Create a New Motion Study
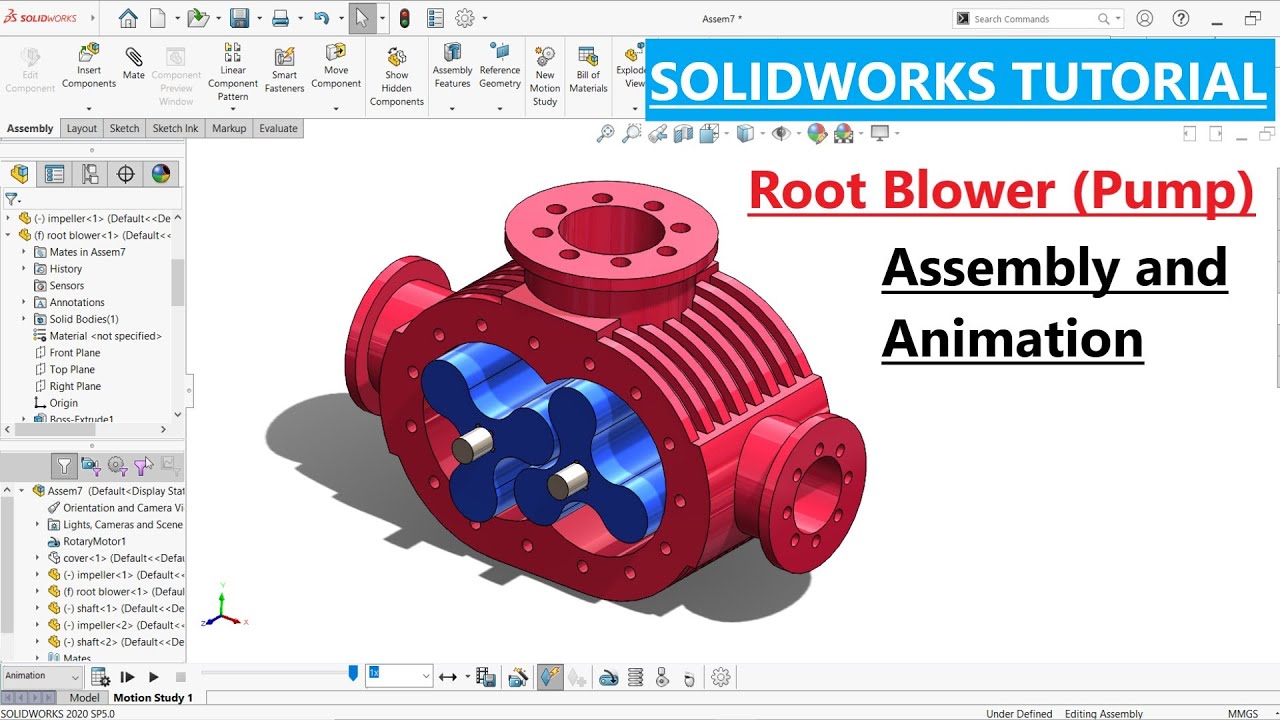The width and height of the screenshot is (1280, 720). 545,76
